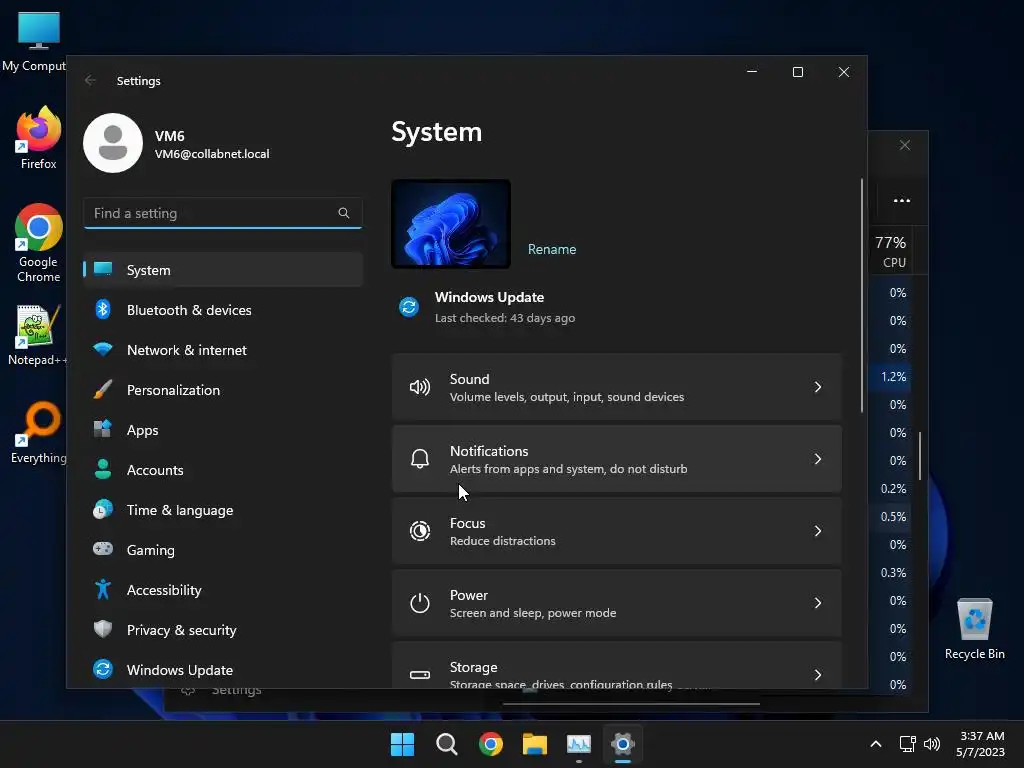Click the search magnifier in Find a setting
Screen dimensions: 1024x768
tap(344, 213)
